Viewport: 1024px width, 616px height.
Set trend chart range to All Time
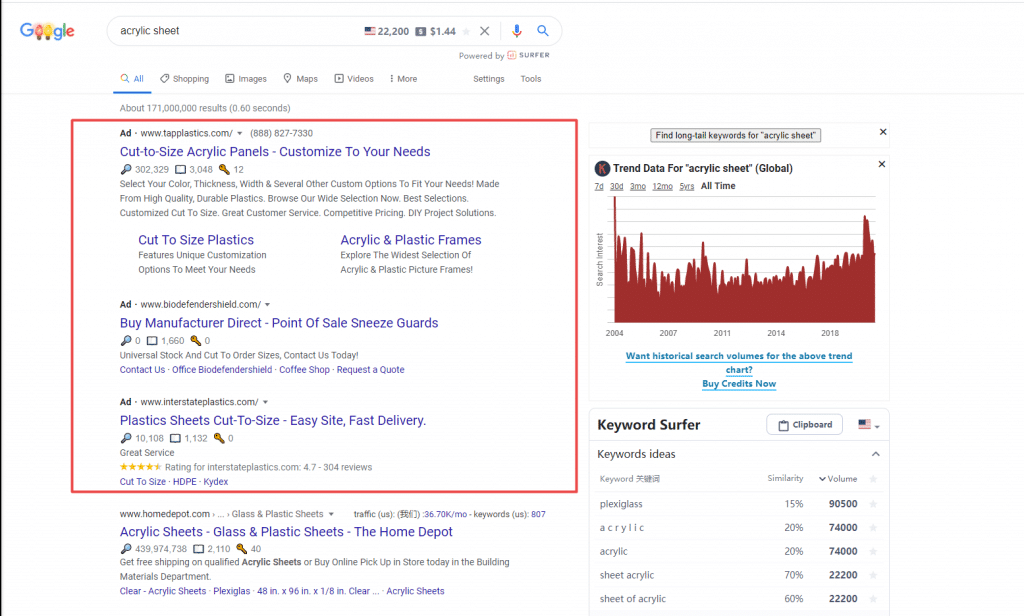coord(718,186)
